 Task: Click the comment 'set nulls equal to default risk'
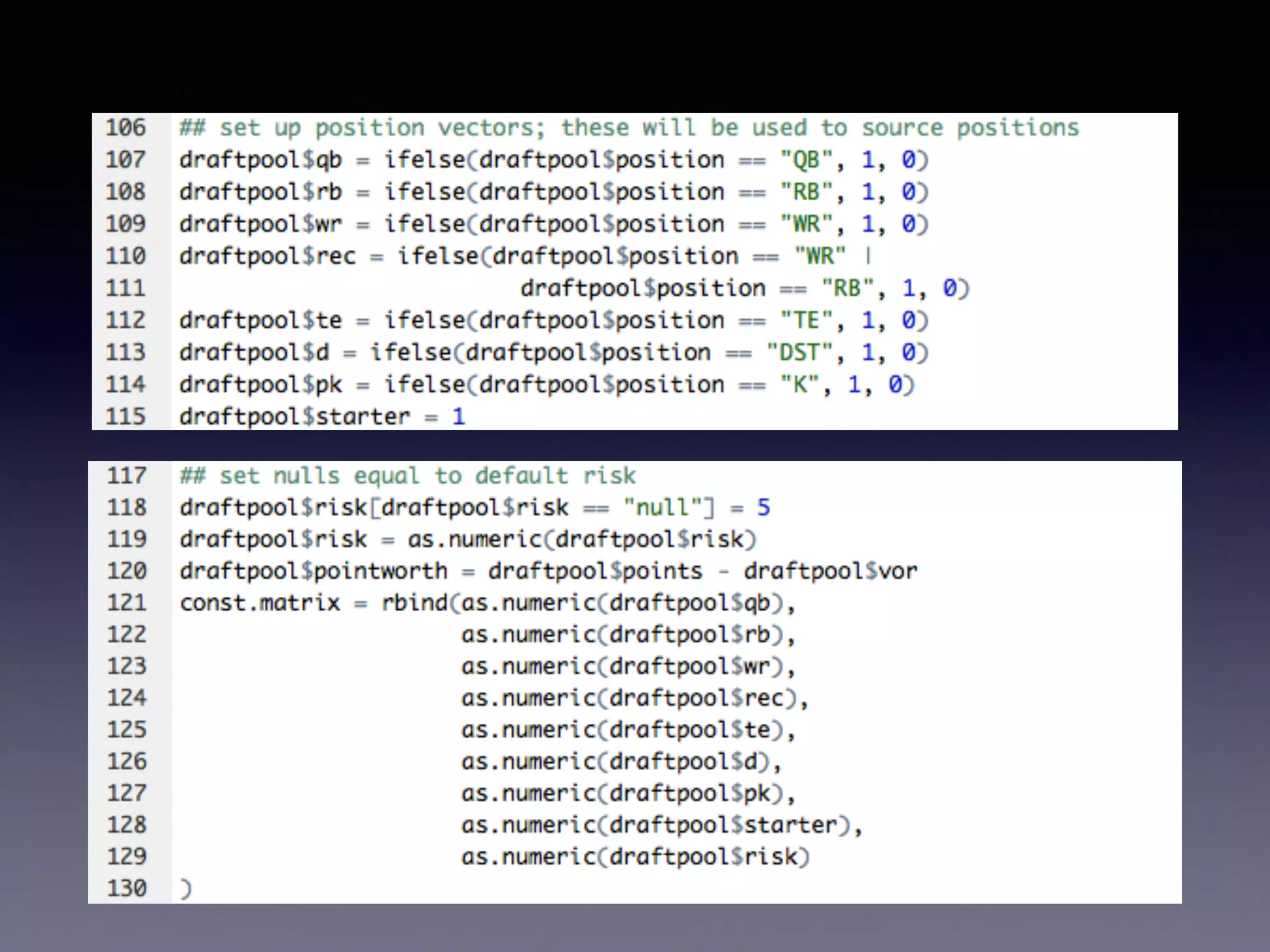point(407,475)
